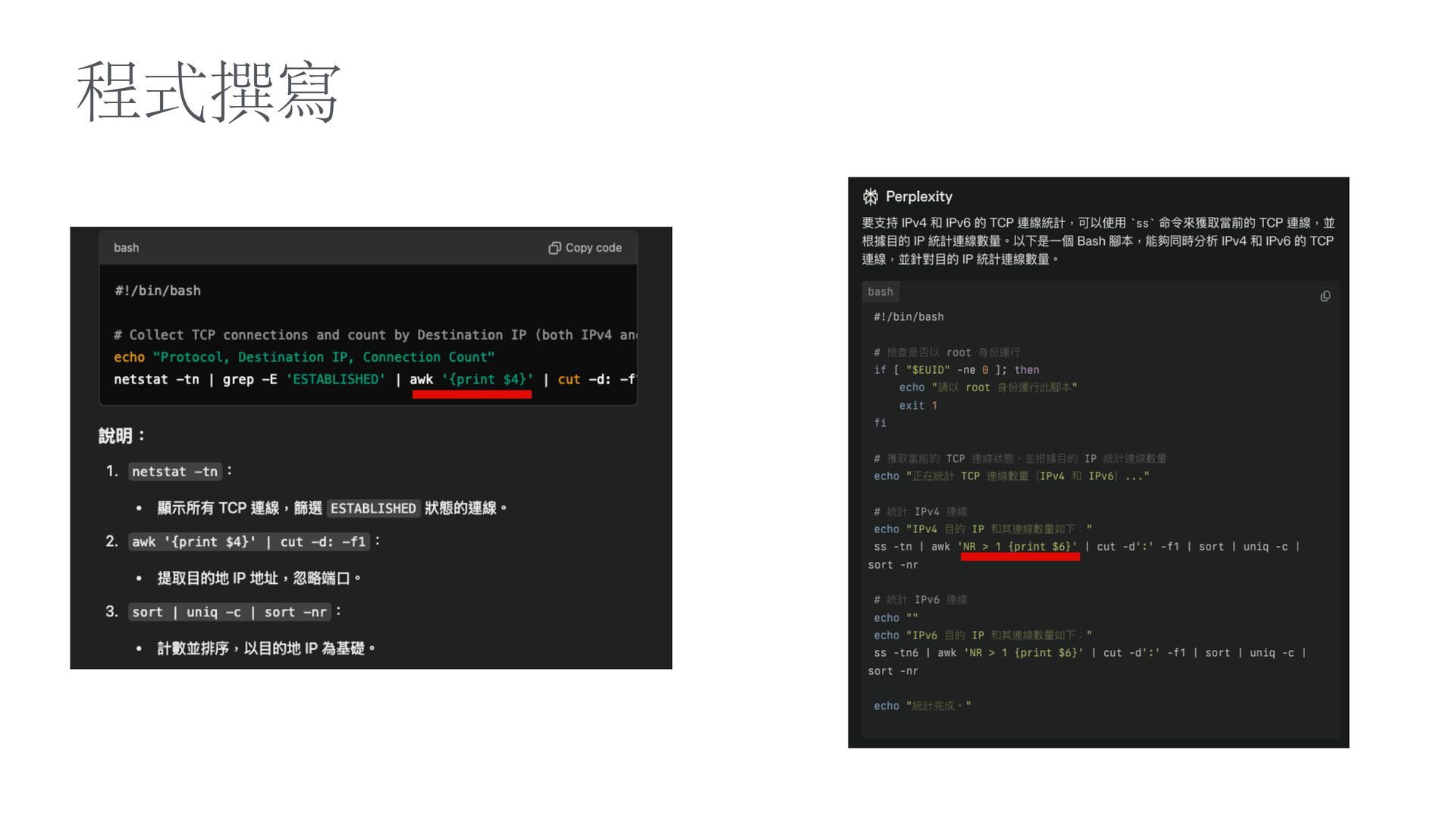Click the bash label in the left code header
Viewport: 1456px width, 819px height.
(x=126, y=248)
